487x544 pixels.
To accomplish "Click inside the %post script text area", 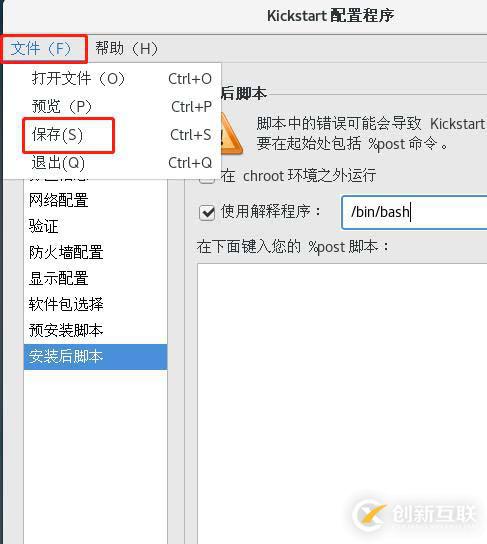I will 342,402.
